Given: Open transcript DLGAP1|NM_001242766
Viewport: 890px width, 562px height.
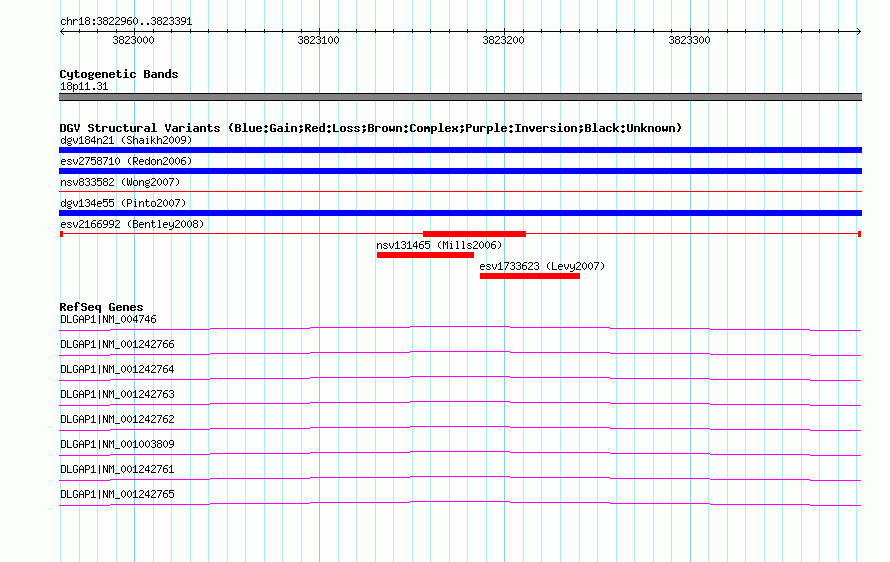Looking at the screenshot, I should click(x=117, y=345).
